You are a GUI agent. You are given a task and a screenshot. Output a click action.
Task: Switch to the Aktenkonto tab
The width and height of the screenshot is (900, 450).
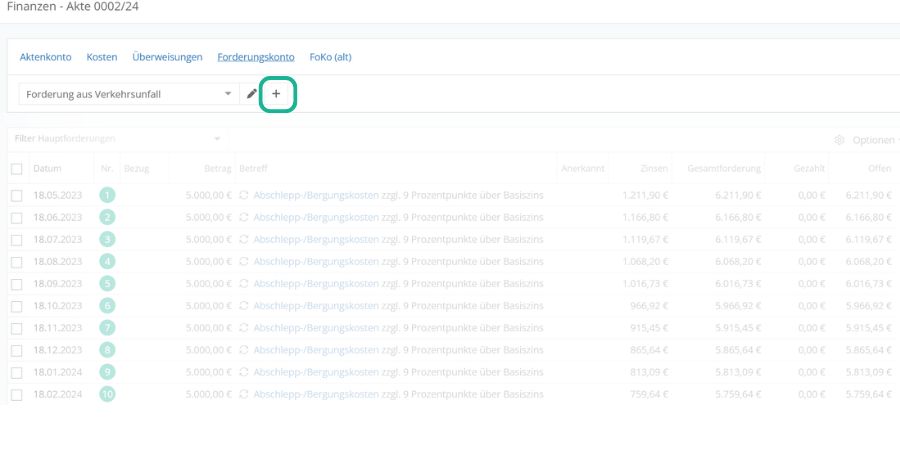(46, 57)
